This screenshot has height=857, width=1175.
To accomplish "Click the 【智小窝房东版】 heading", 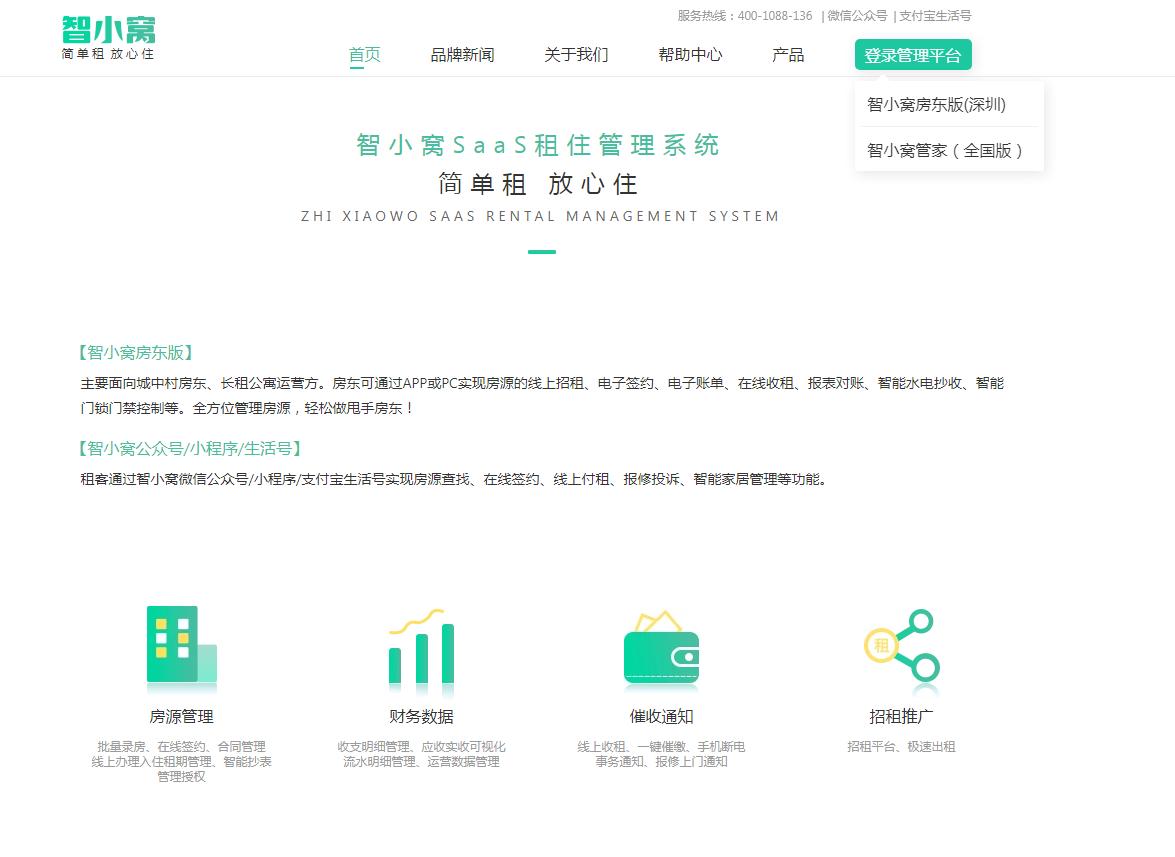I will [136, 352].
